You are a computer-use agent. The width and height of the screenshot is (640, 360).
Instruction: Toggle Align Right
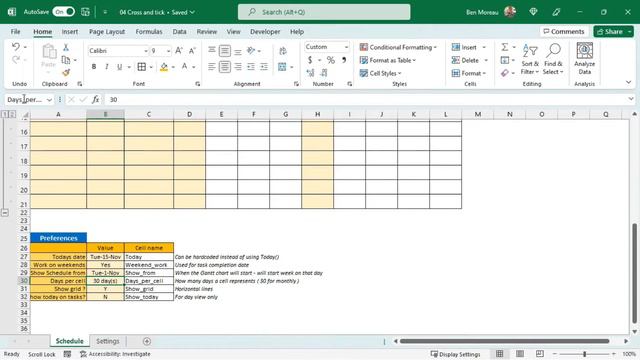click(238, 67)
